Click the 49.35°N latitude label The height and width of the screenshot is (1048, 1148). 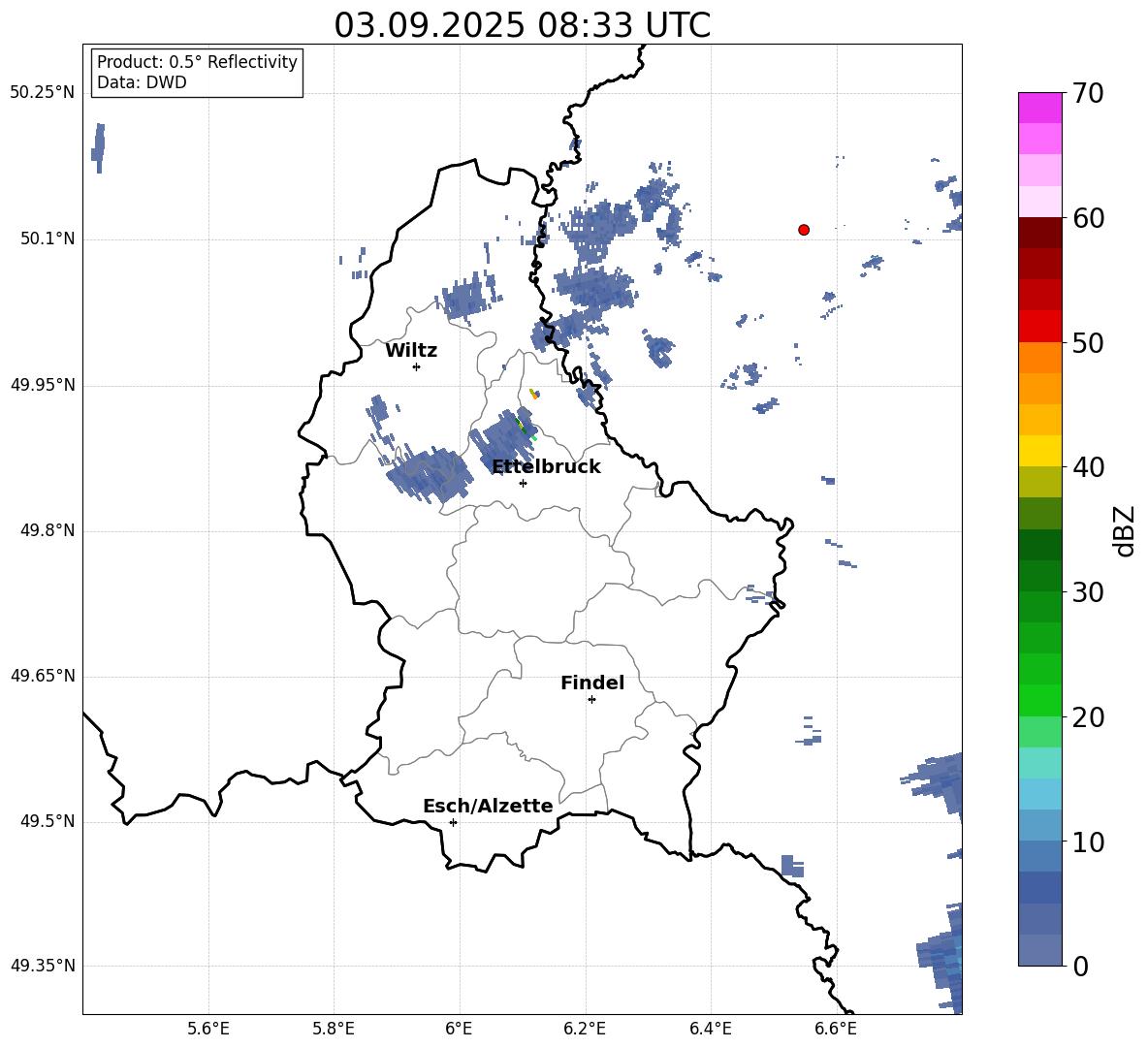[43, 966]
